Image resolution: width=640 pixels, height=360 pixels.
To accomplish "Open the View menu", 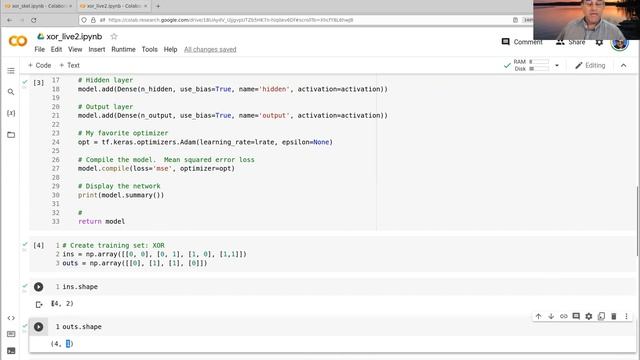I will (x=75, y=49).
